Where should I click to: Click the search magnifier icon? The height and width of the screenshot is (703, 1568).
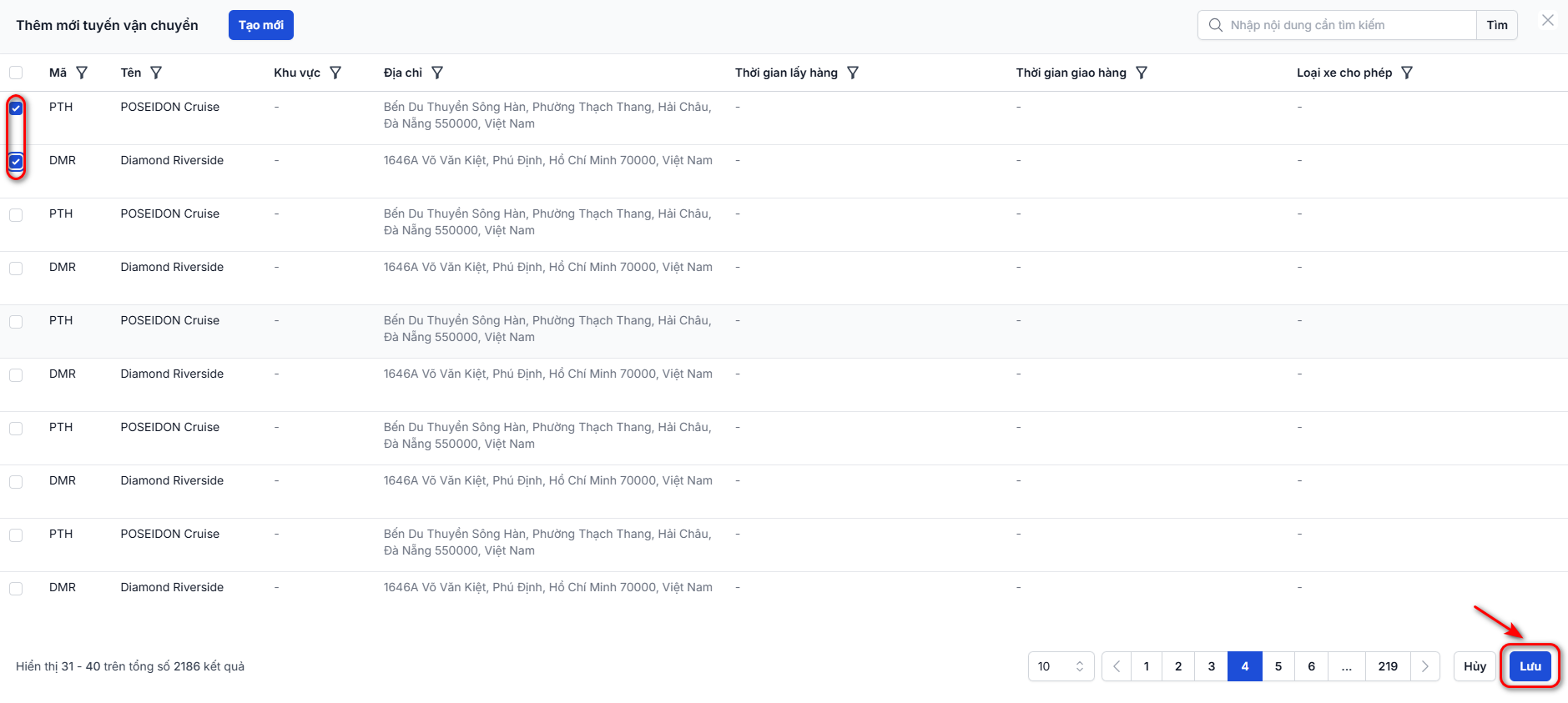point(1216,25)
